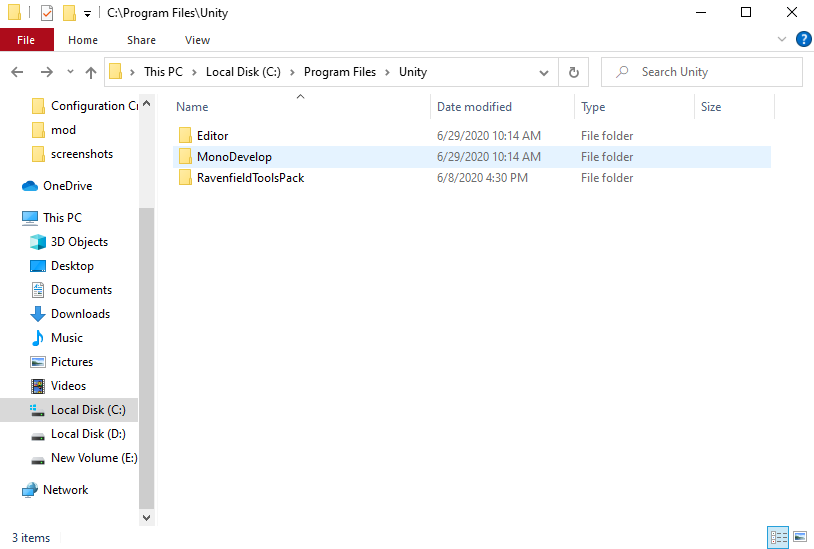Click This PC in the address breadcrumb
Viewport: 814px width, 549px height.
[x=163, y=72]
